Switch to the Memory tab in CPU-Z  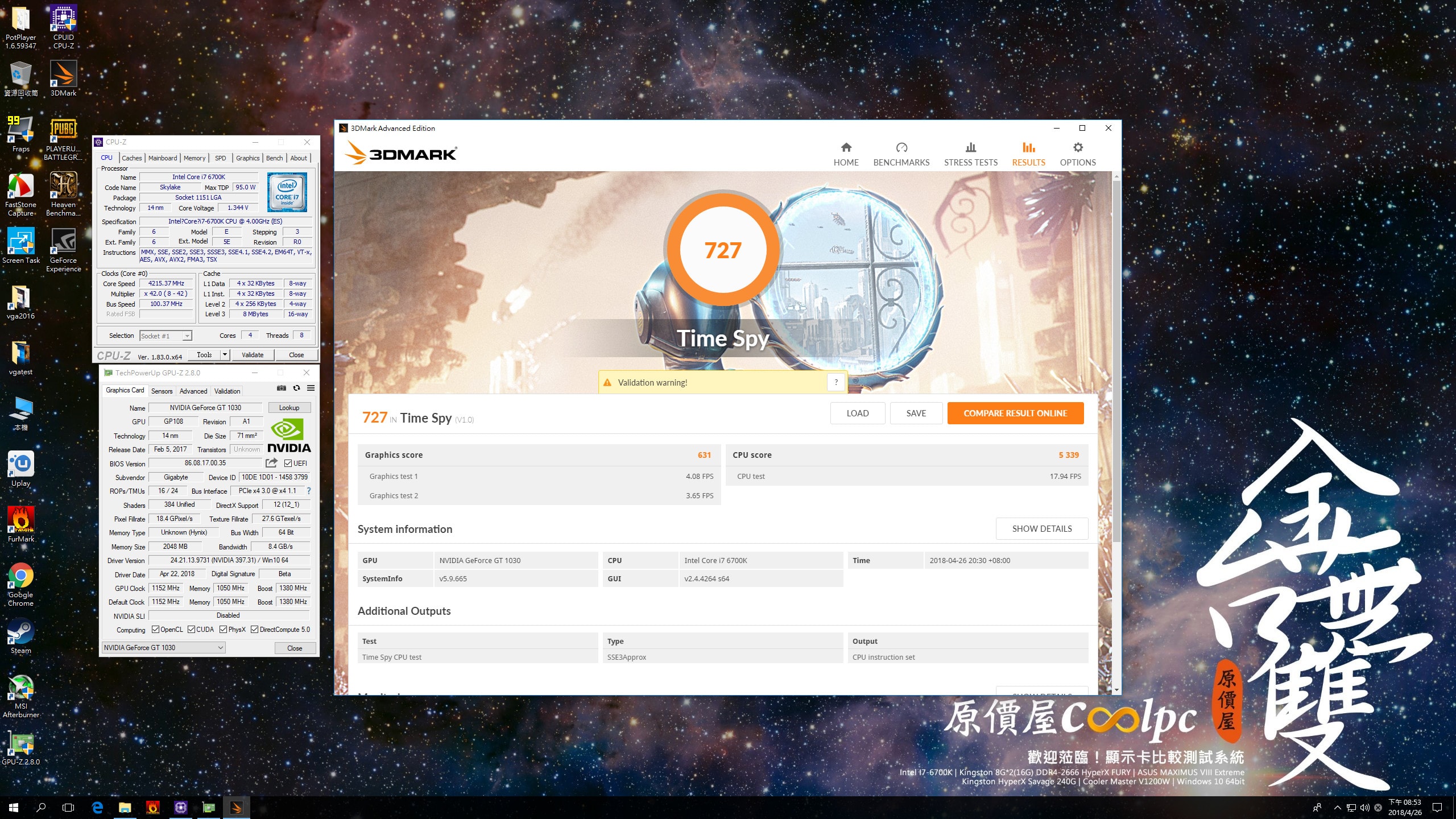tap(195, 158)
